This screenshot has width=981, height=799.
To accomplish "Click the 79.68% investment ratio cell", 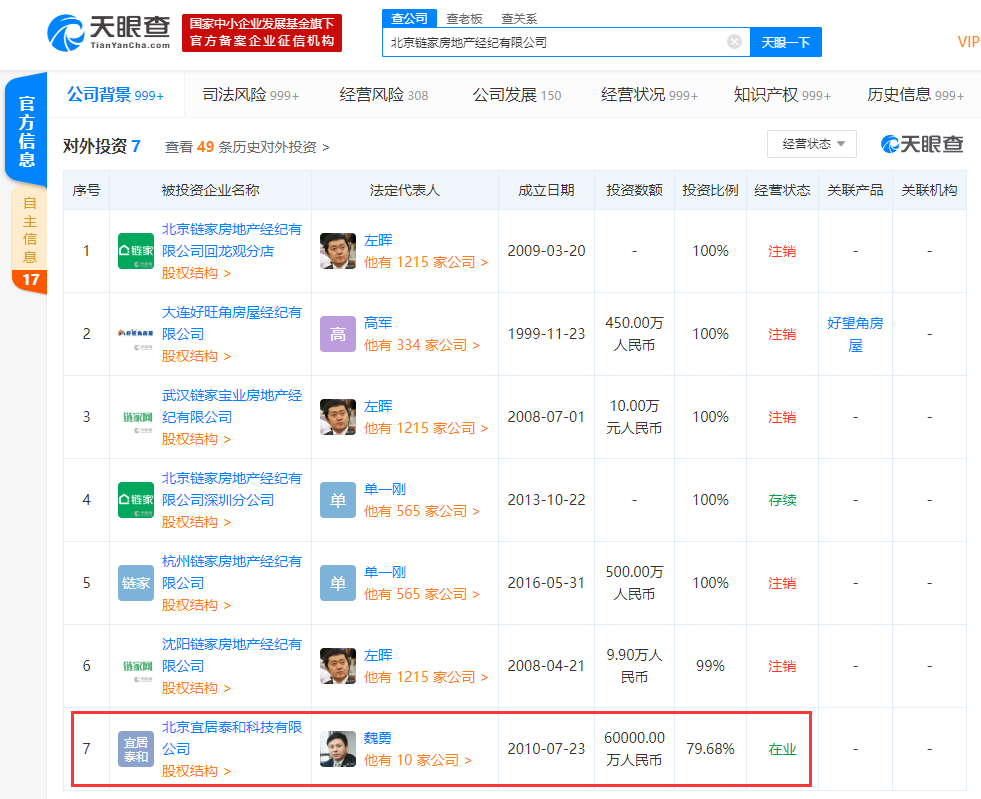I will click(710, 749).
